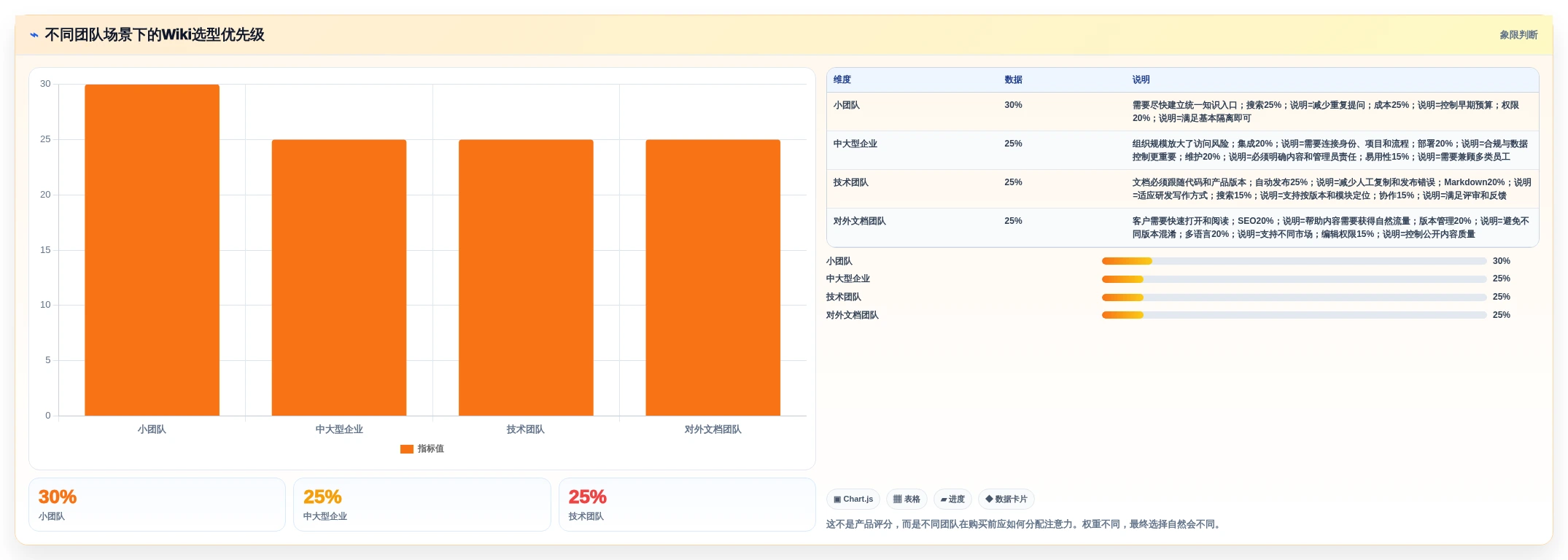Click the 数据卡片 tag chip
The width and height of the screenshot is (1568, 560).
coord(1006,499)
